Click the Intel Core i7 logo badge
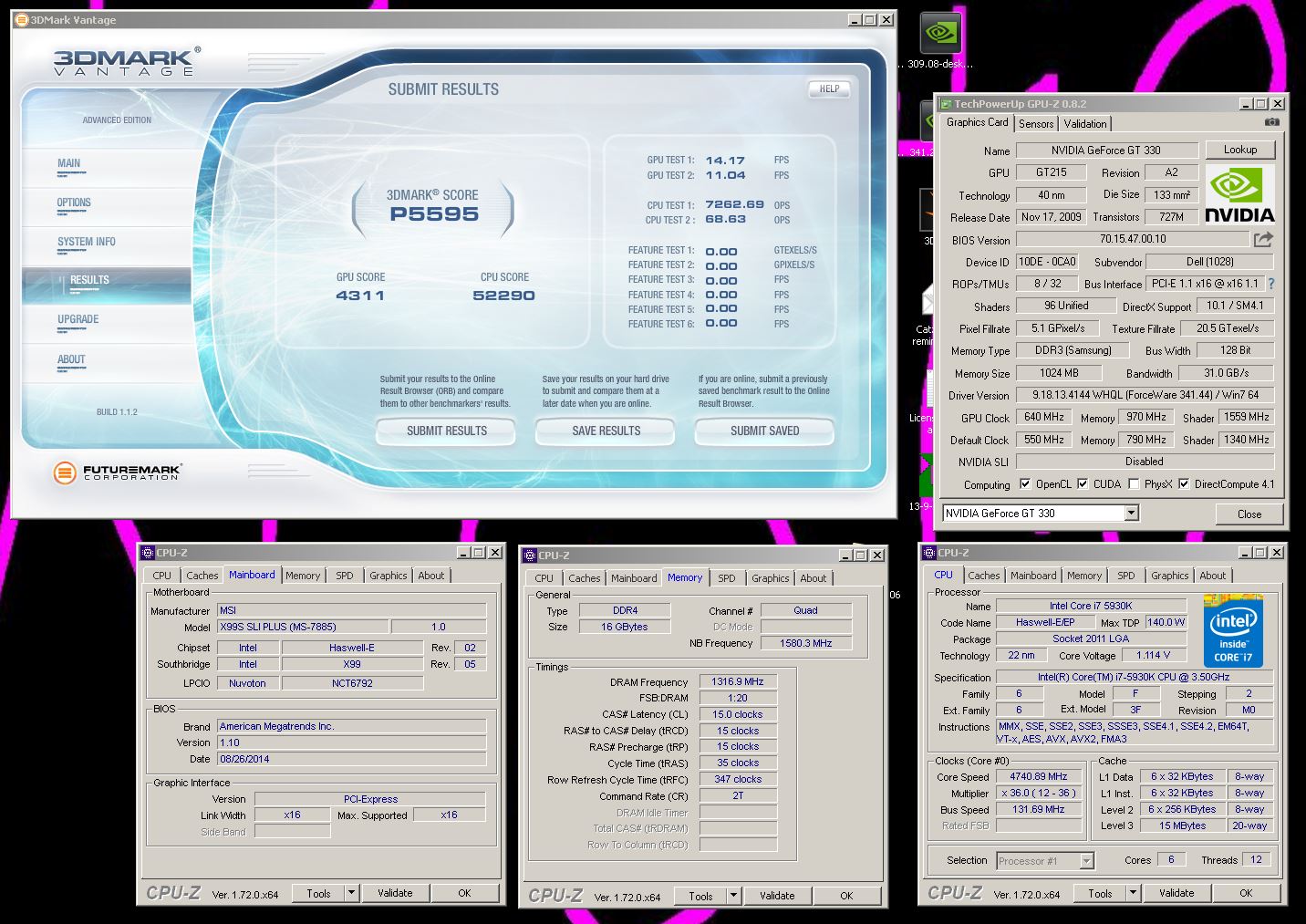This screenshot has height=924, width=1306. point(1233,629)
